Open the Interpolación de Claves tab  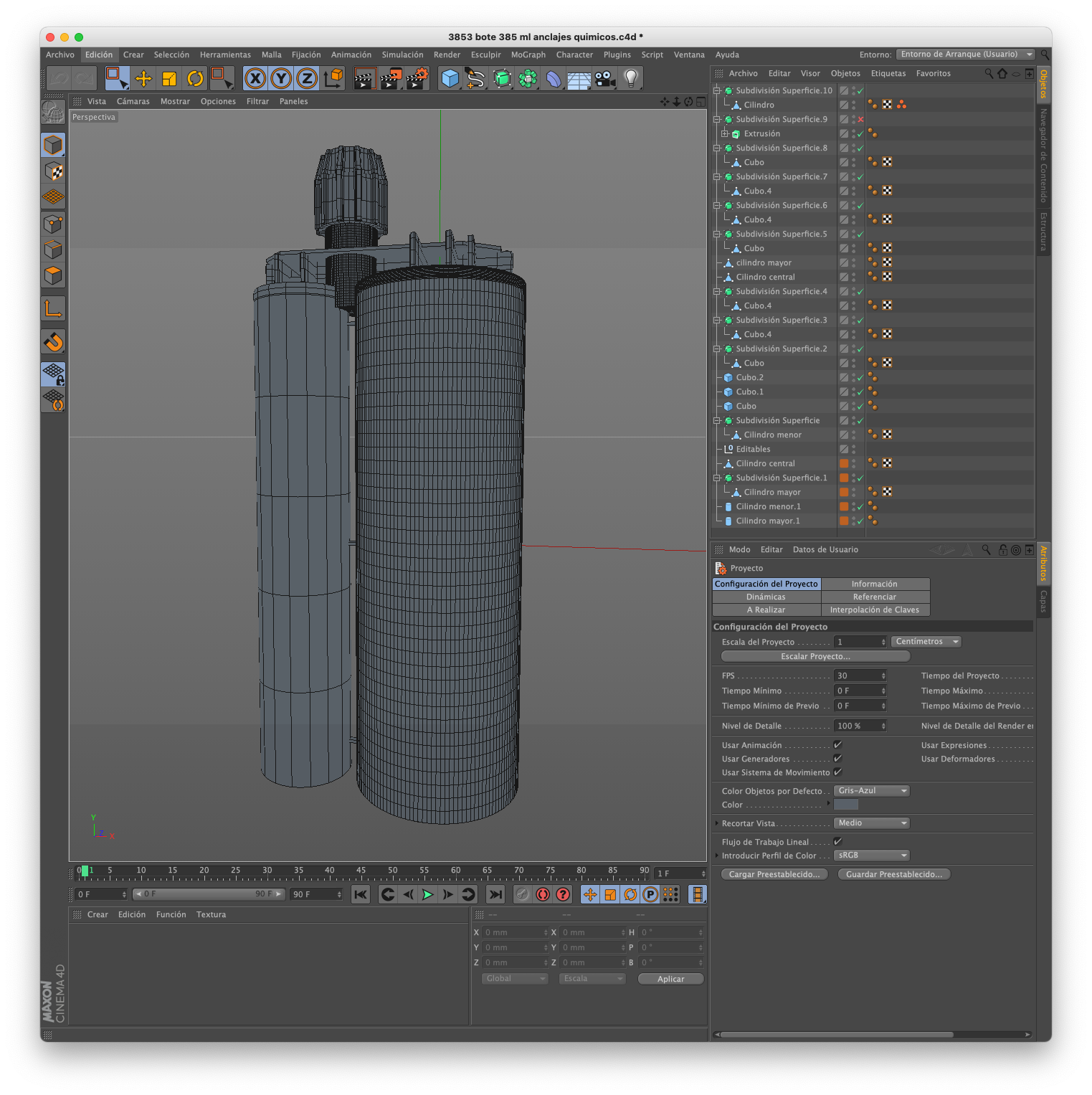pyautogui.click(x=875, y=610)
